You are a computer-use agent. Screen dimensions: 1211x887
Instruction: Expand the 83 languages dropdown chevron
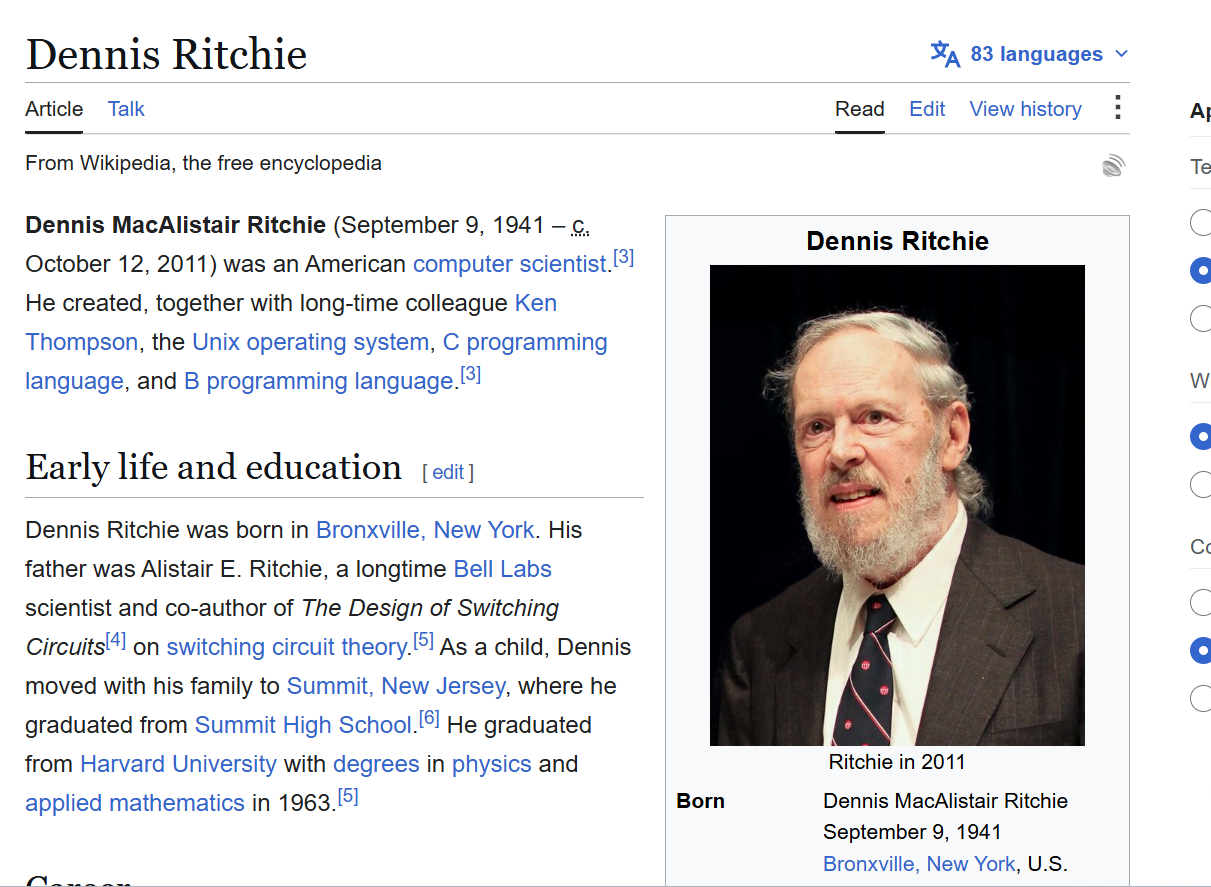pyautogui.click(x=1121, y=54)
